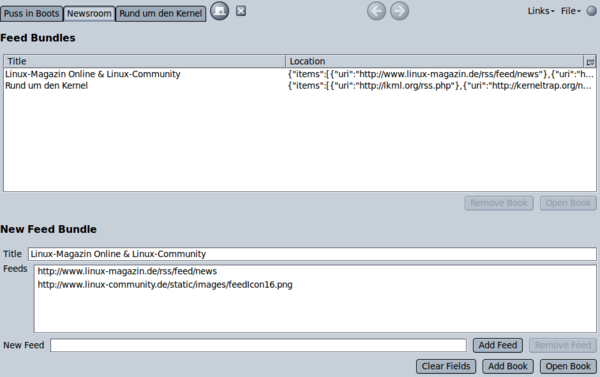
Task: Switch to the Newsroom tab
Action: pos(89,14)
